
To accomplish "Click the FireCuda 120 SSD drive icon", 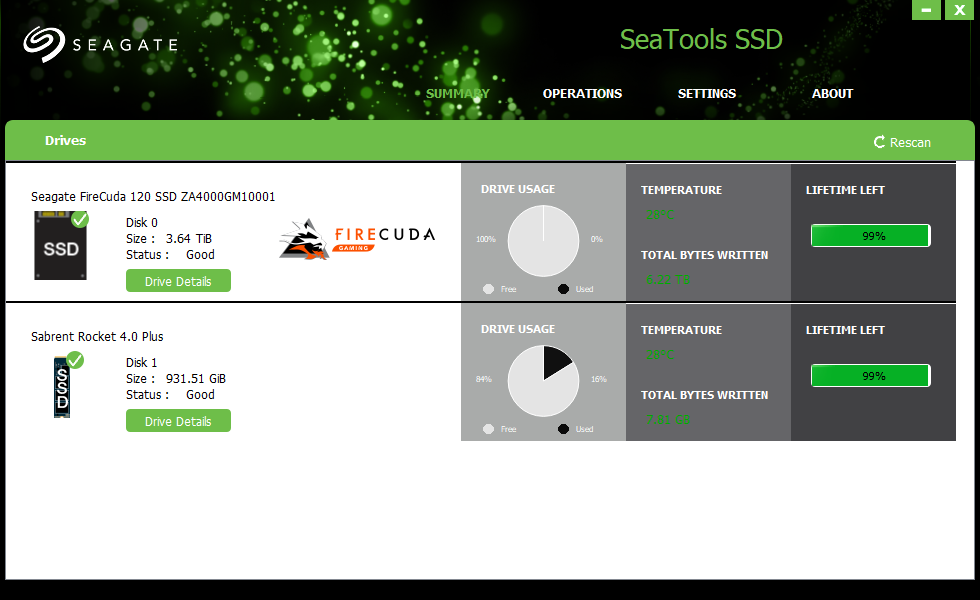I will pyautogui.click(x=60, y=246).
